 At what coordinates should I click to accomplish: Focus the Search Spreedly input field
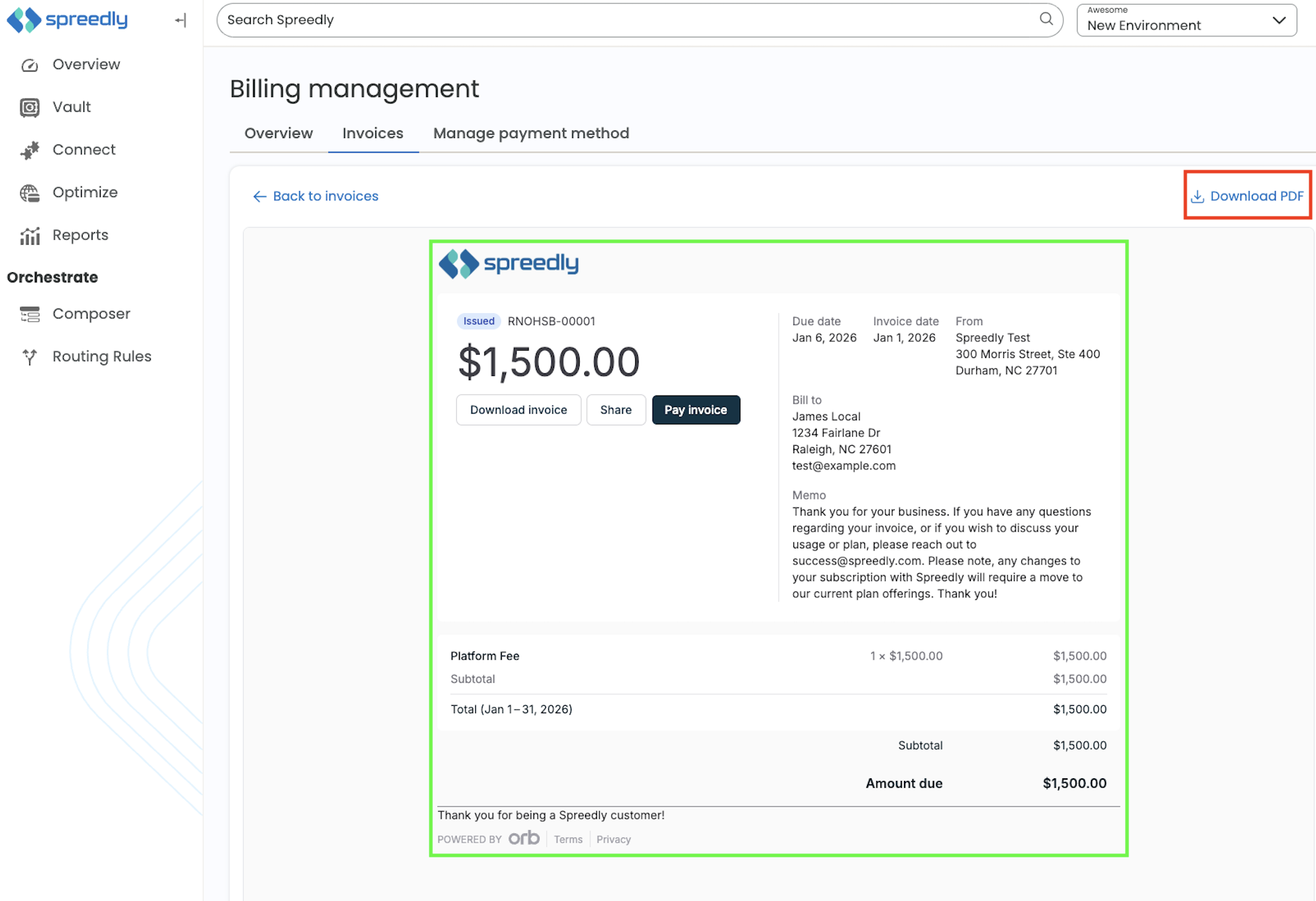(630, 20)
